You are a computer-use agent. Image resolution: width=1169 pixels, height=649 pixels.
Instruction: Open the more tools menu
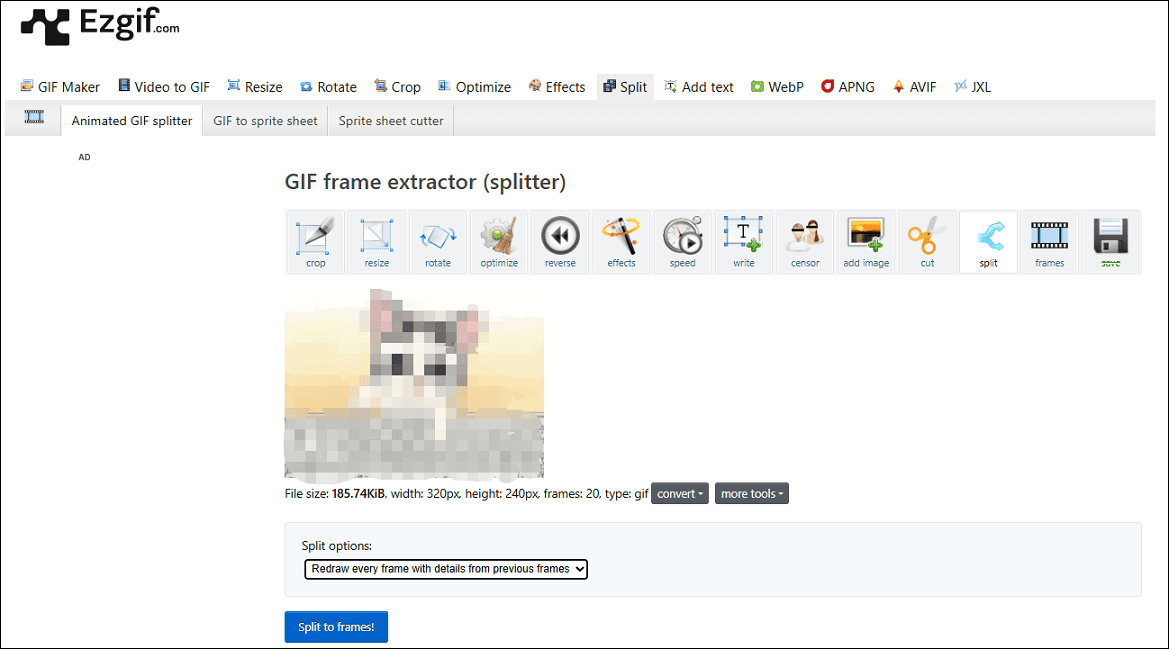751,493
